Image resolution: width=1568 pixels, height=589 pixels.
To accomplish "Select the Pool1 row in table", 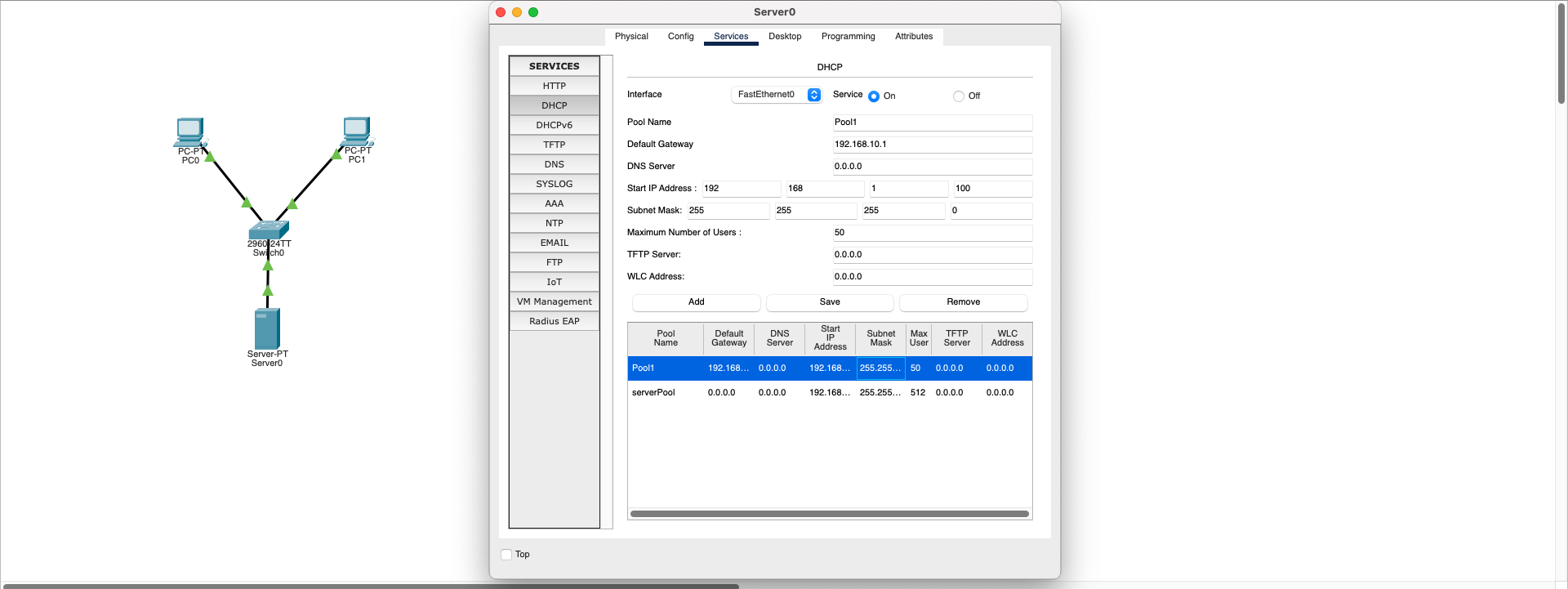I will [830, 368].
